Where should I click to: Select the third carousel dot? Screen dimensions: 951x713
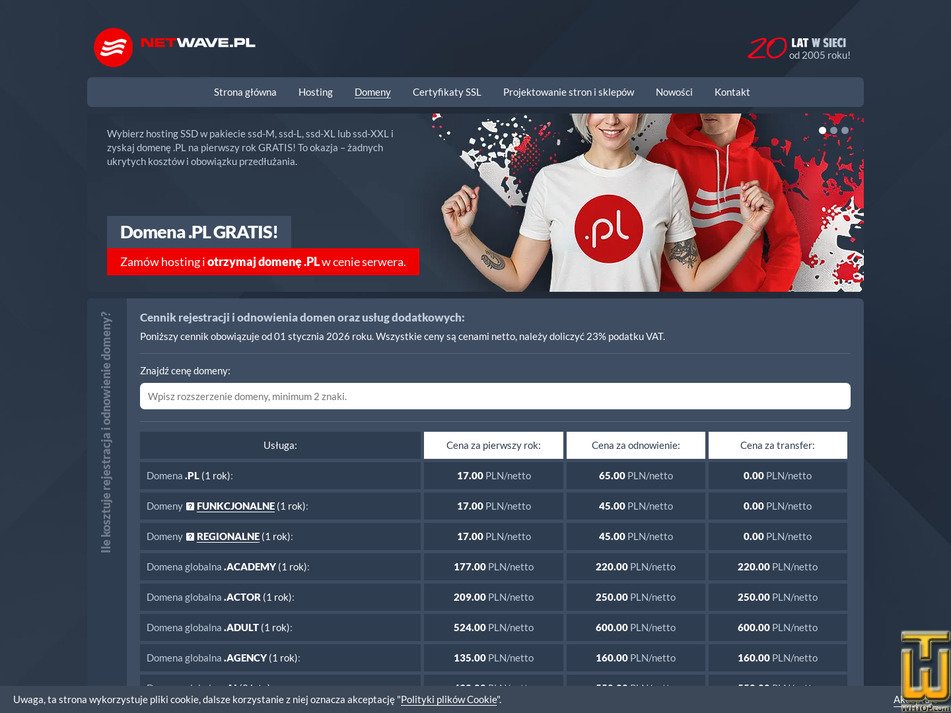pos(847,128)
